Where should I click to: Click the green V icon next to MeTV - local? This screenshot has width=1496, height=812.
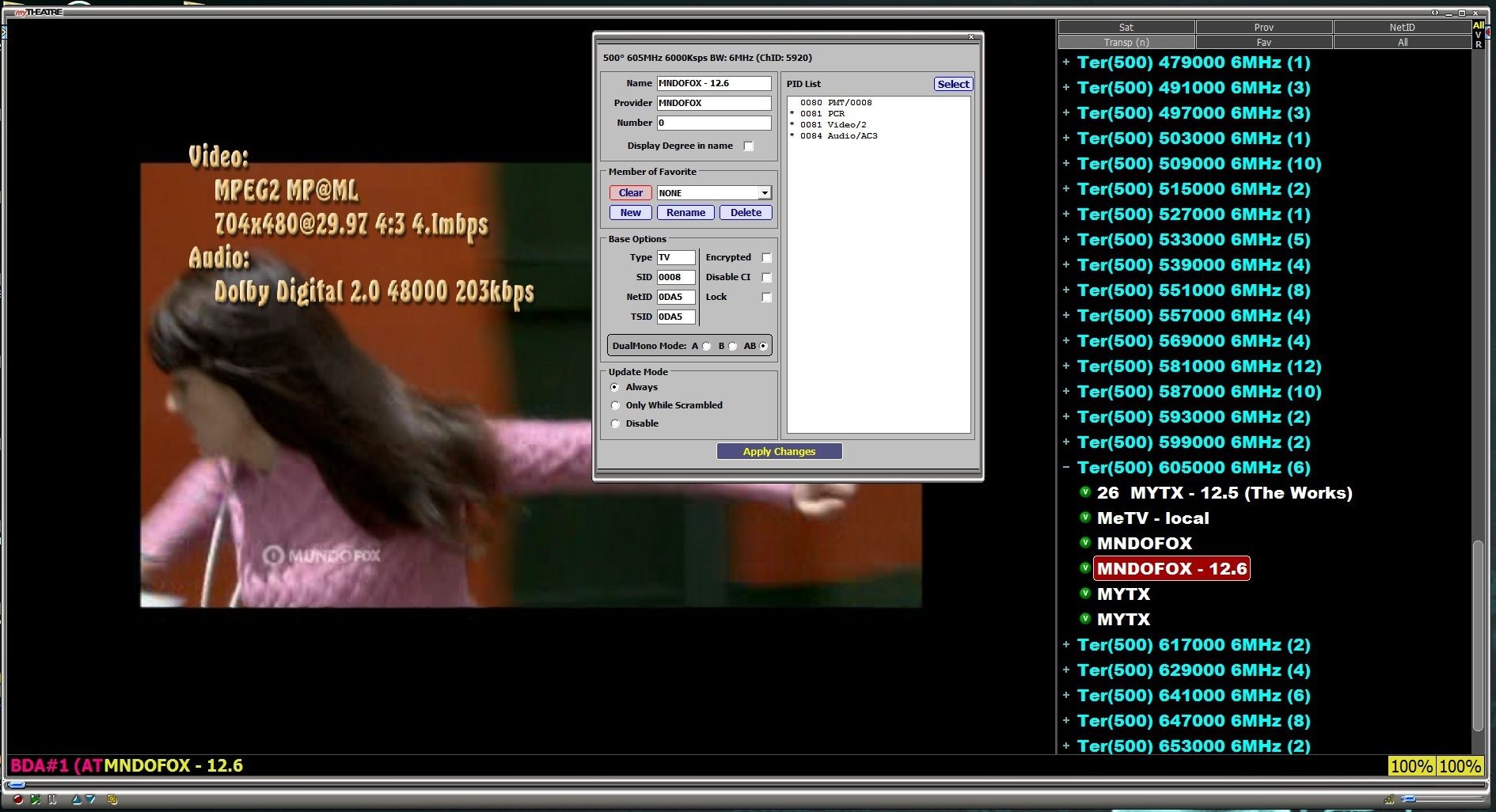pyautogui.click(x=1085, y=518)
